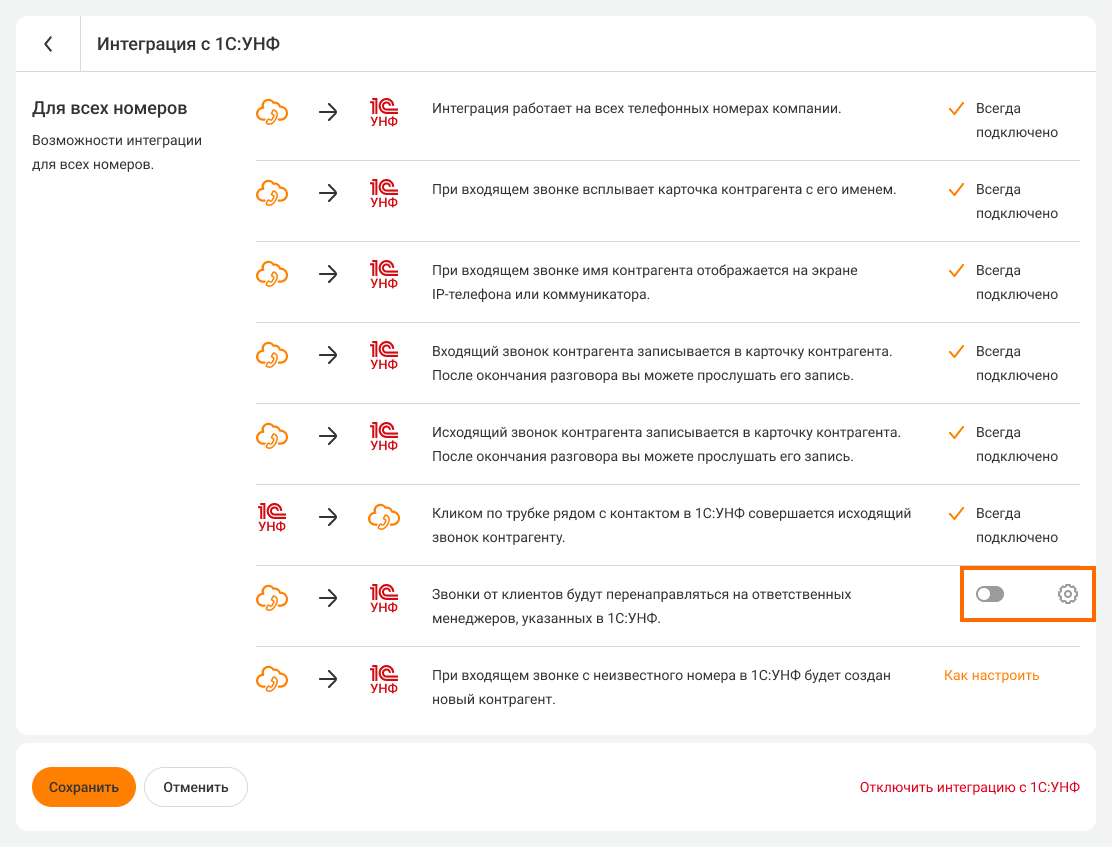The image size is (1112, 847).
Task: Click checkmark on outgoing call recording row
Action: tap(956, 432)
